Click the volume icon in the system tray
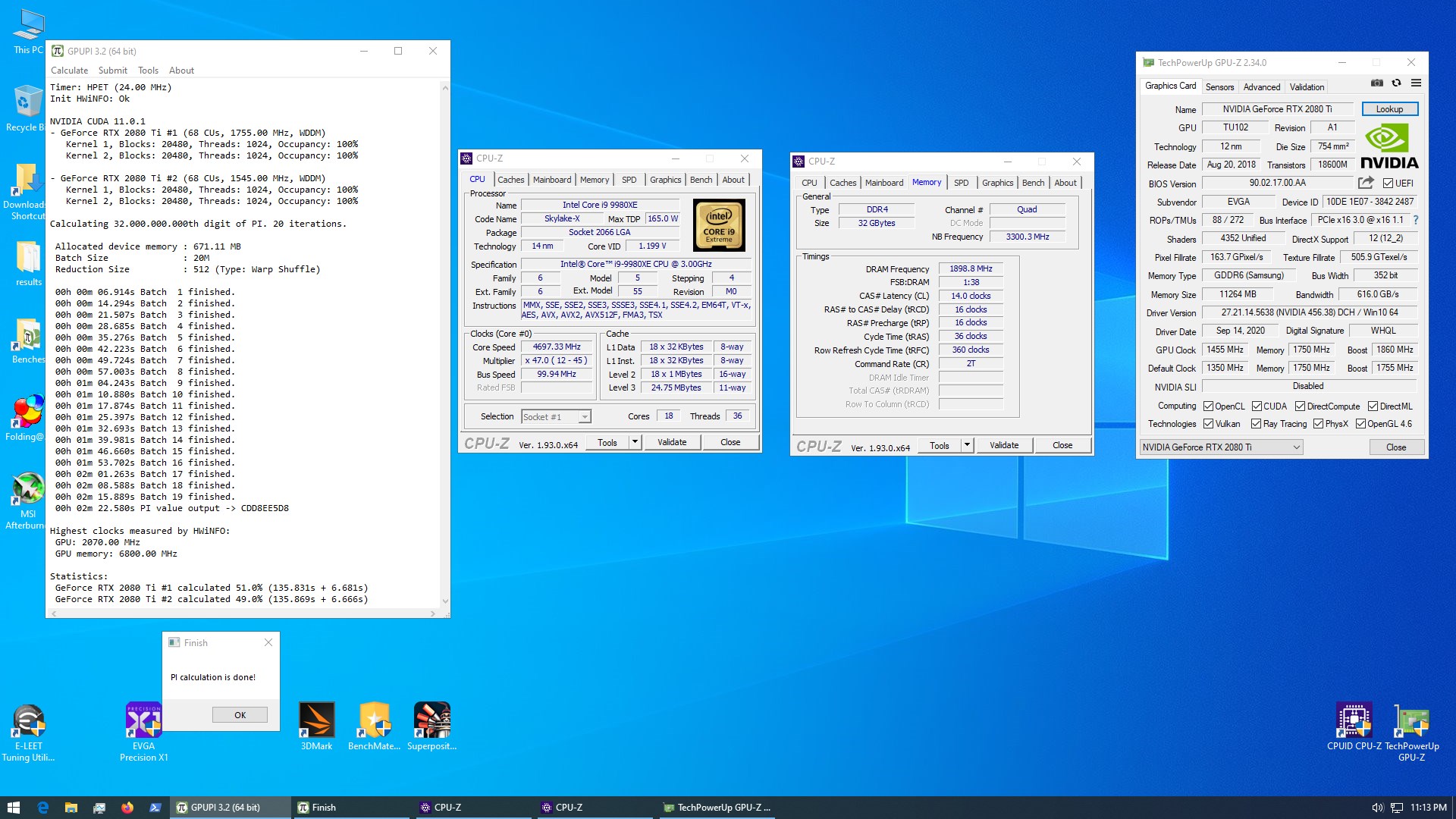This screenshot has height=819, width=1456. click(1377, 808)
